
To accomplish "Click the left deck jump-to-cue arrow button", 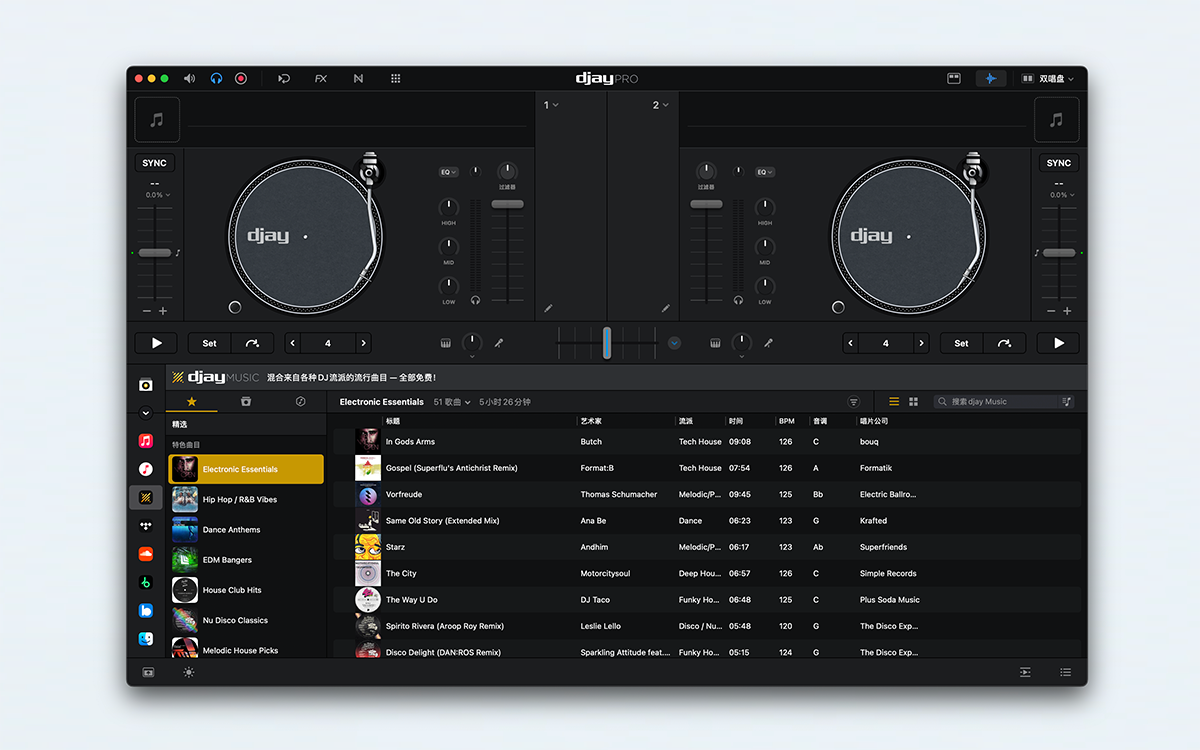I will coord(252,343).
